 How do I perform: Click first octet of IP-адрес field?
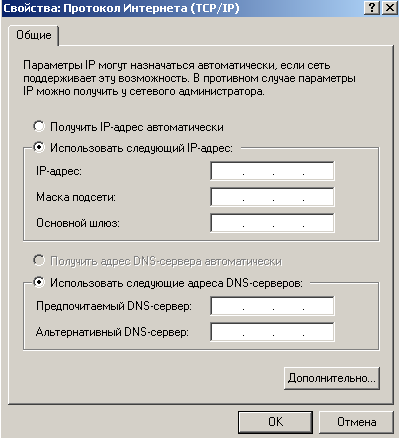pyautogui.click(x=228, y=171)
